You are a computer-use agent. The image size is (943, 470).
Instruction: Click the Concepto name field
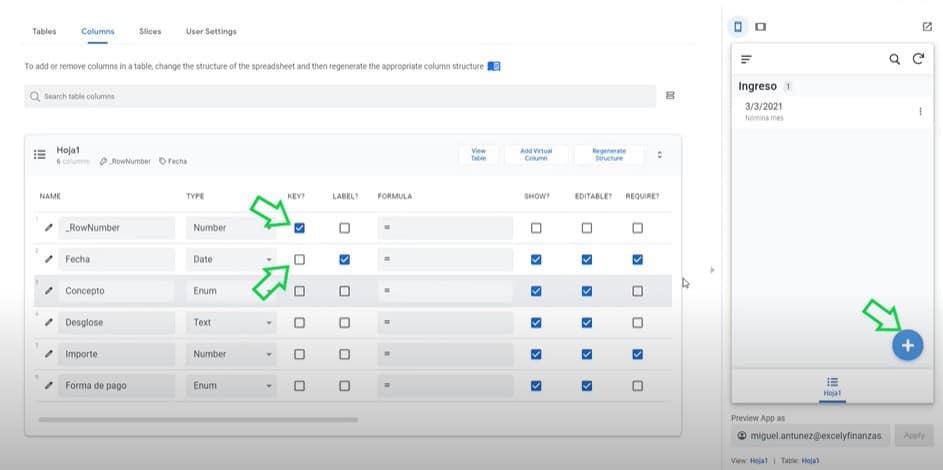coord(117,291)
